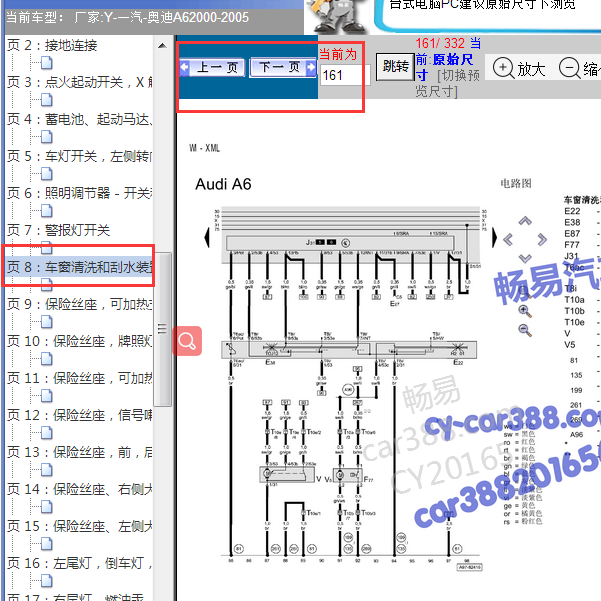Select 页 15：保险丝座、左侧 tree item

(x=80, y=526)
